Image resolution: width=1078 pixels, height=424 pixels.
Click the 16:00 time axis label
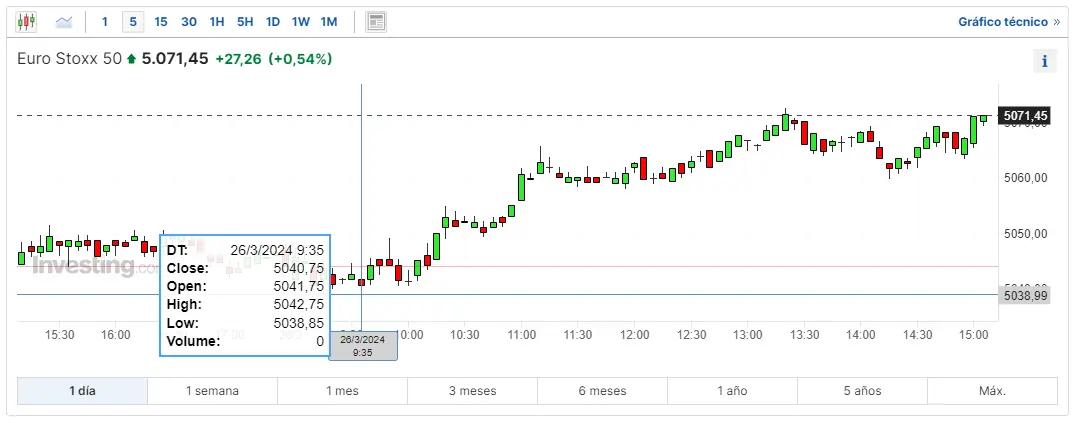pos(116,335)
